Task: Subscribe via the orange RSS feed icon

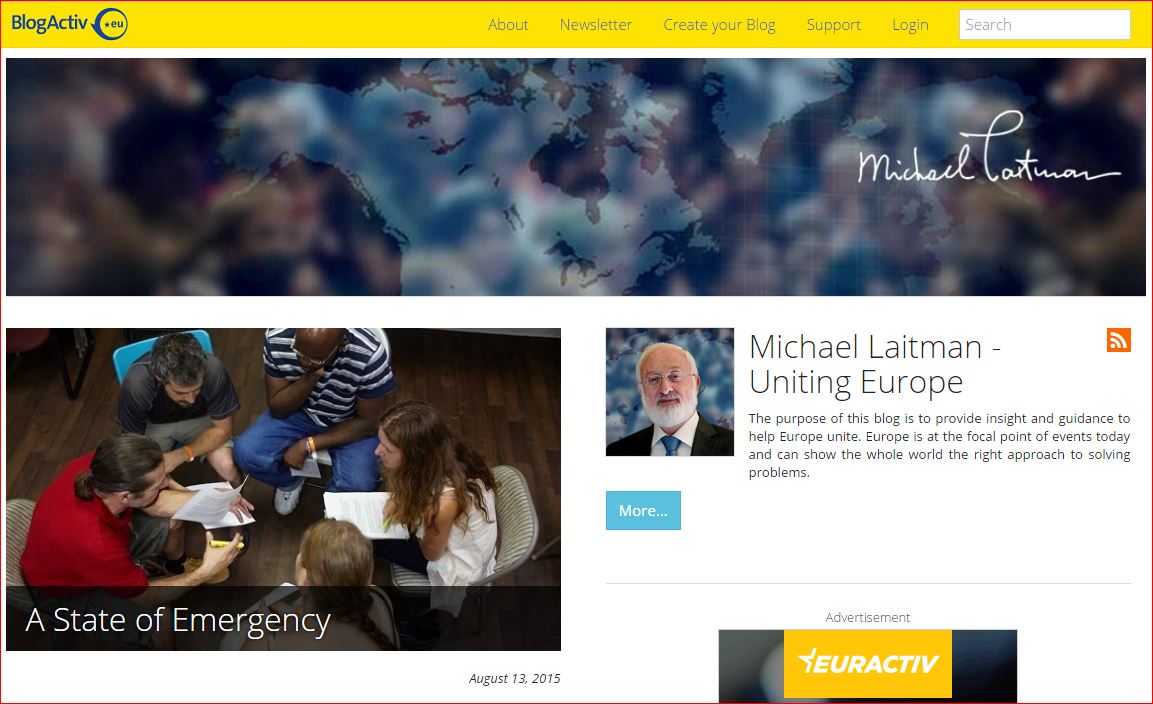Action: click(x=1118, y=340)
